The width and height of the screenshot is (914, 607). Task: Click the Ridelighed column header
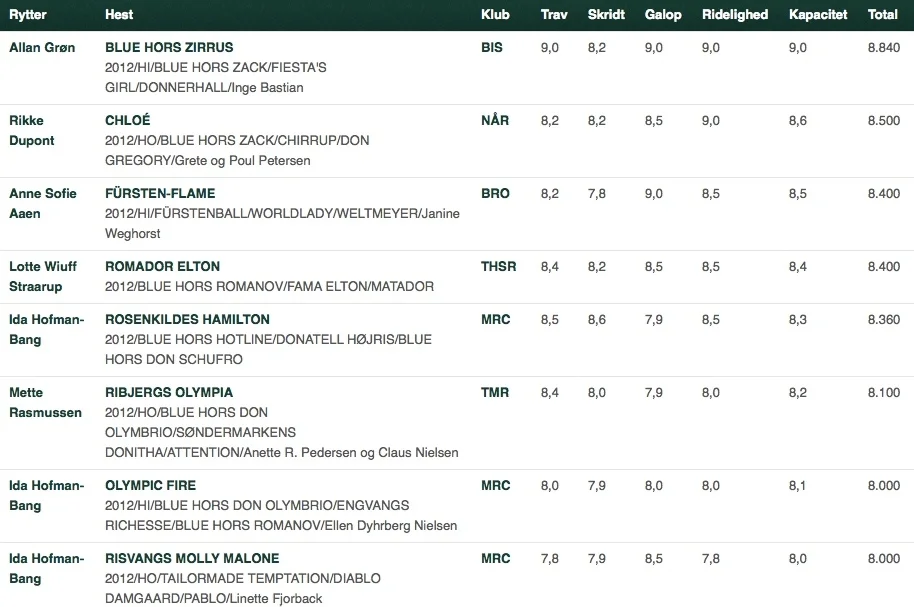click(x=734, y=15)
